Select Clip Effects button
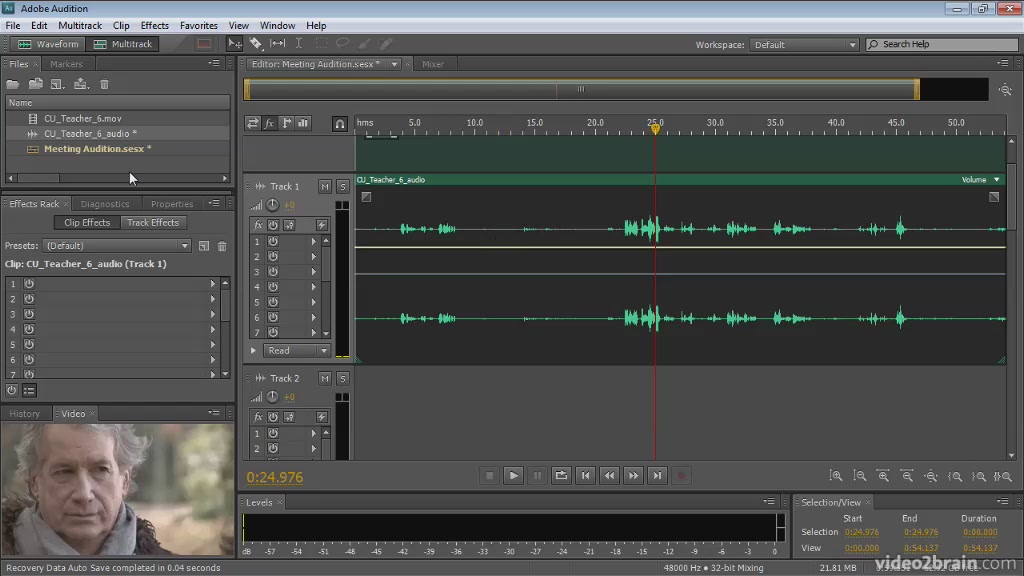This screenshot has height=576, width=1024. 87,223
